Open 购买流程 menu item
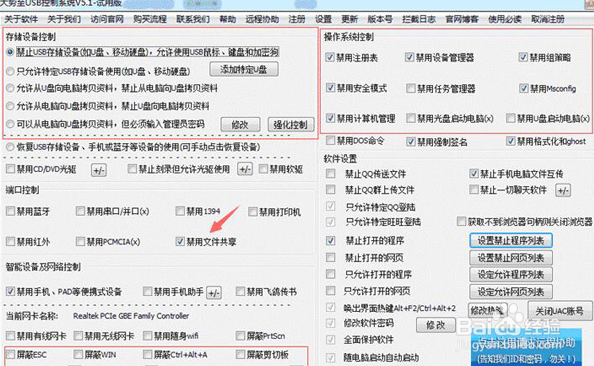 tap(150, 19)
